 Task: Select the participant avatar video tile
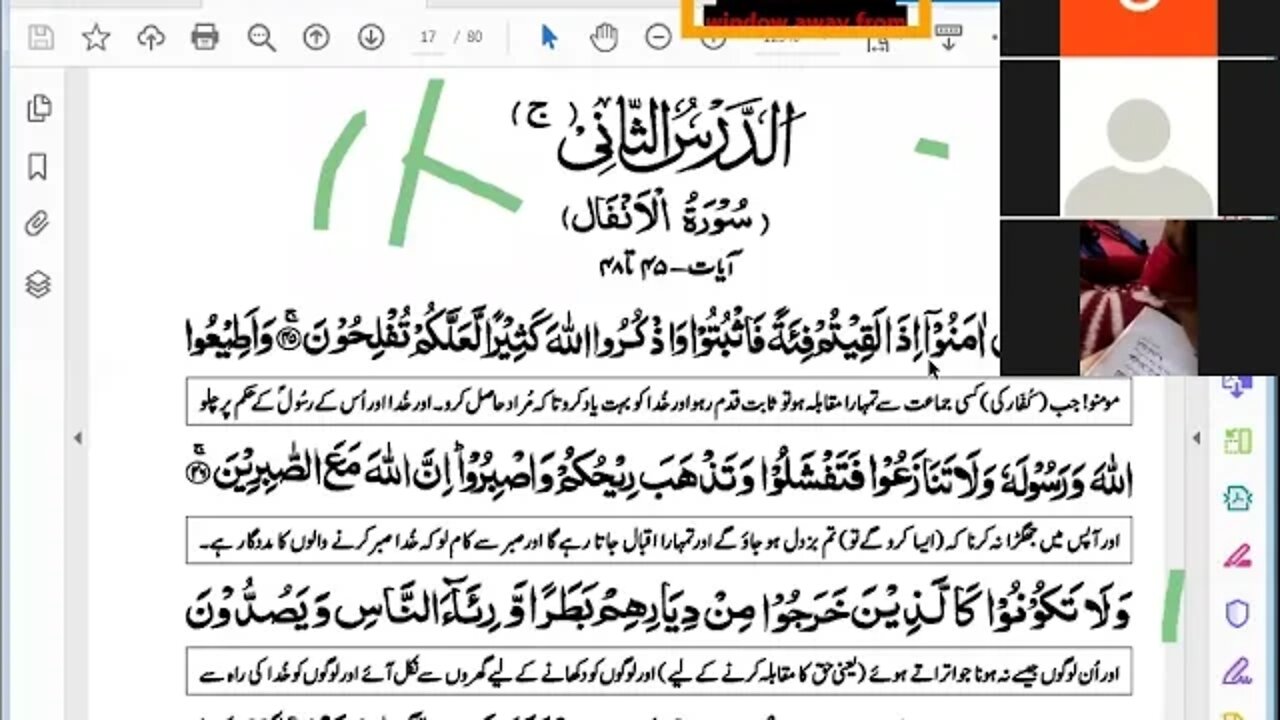(x=1138, y=138)
